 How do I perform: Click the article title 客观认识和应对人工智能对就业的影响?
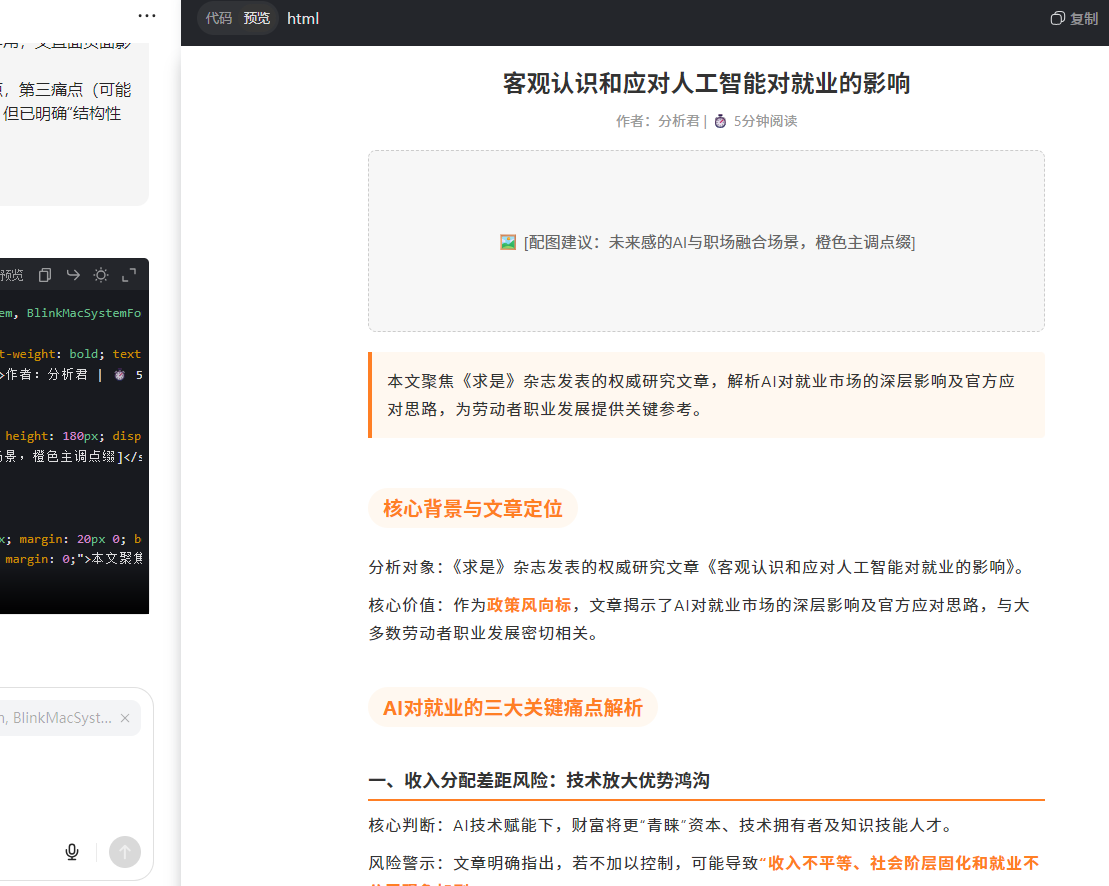coord(706,83)
